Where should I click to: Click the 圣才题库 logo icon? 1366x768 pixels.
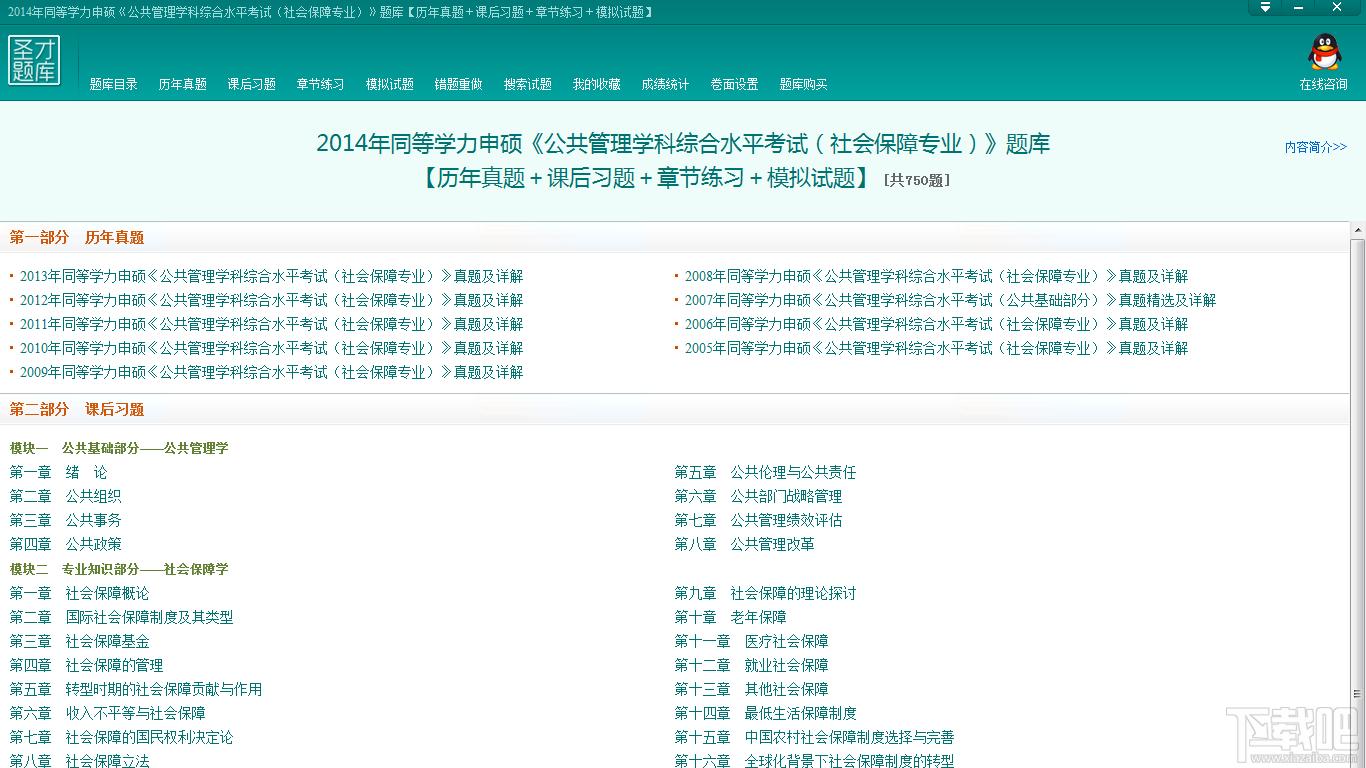(34, 60)
